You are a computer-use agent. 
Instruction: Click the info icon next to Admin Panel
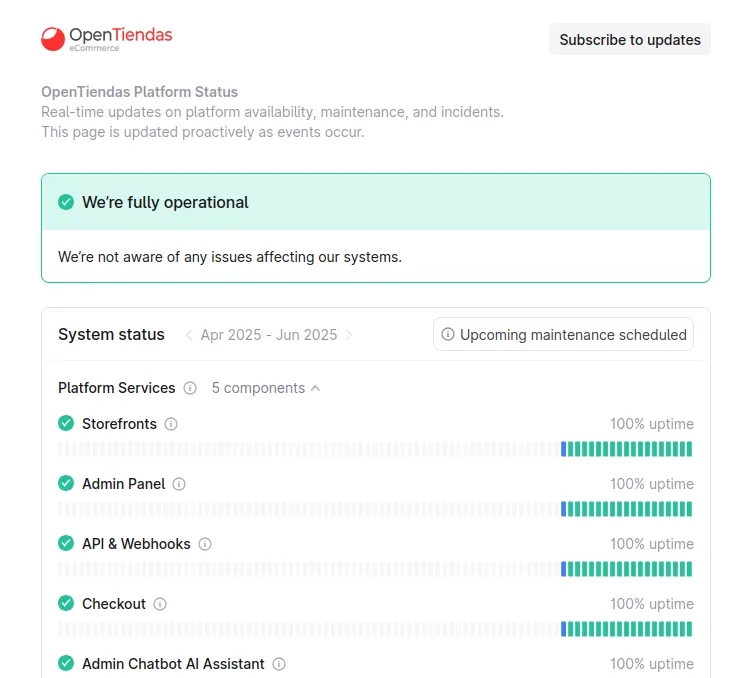[x=179, y=484]
